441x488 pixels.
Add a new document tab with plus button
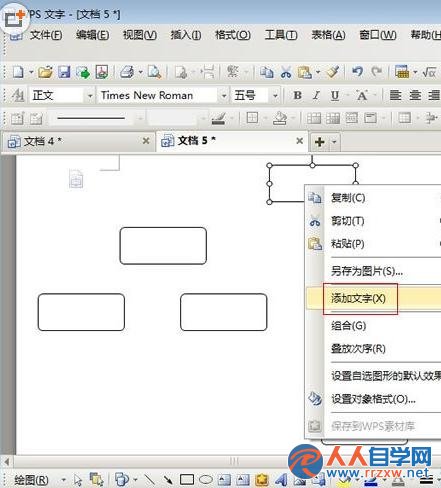[x=320, y=142]
